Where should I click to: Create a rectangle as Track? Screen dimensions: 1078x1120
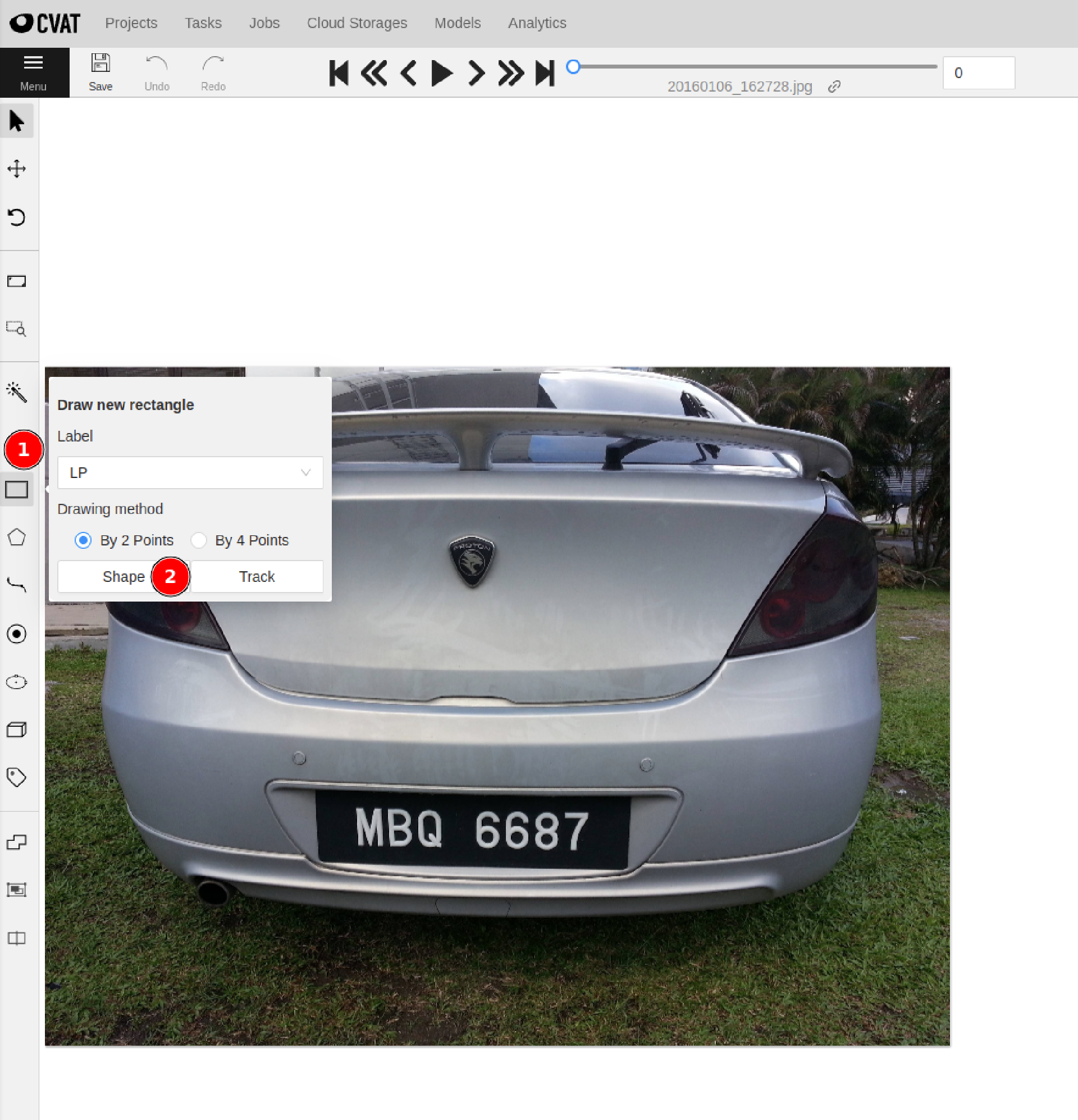click(x=257, y=577)
